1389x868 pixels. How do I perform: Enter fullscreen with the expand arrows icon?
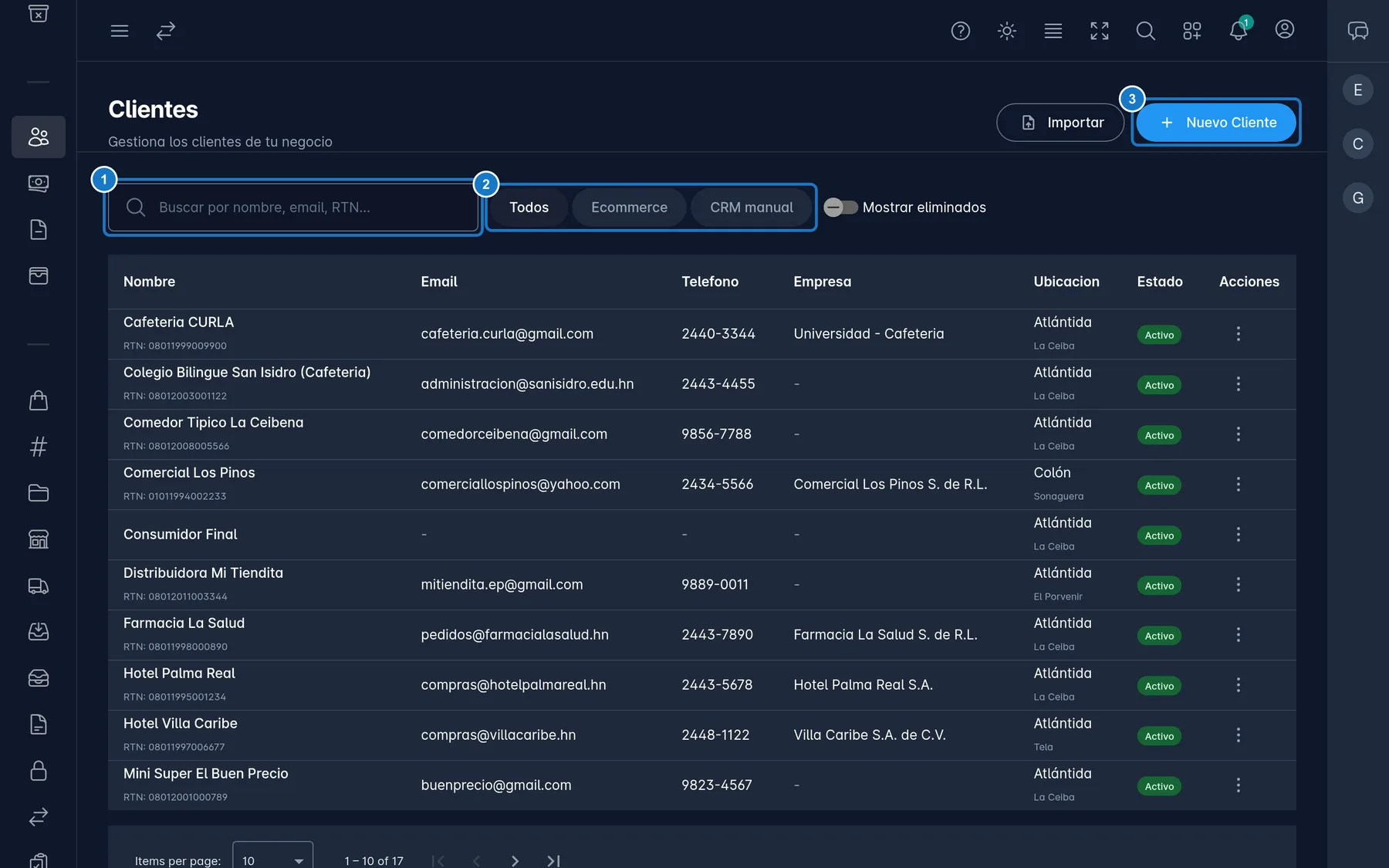pyautogui.click(x=1100, y=31)
